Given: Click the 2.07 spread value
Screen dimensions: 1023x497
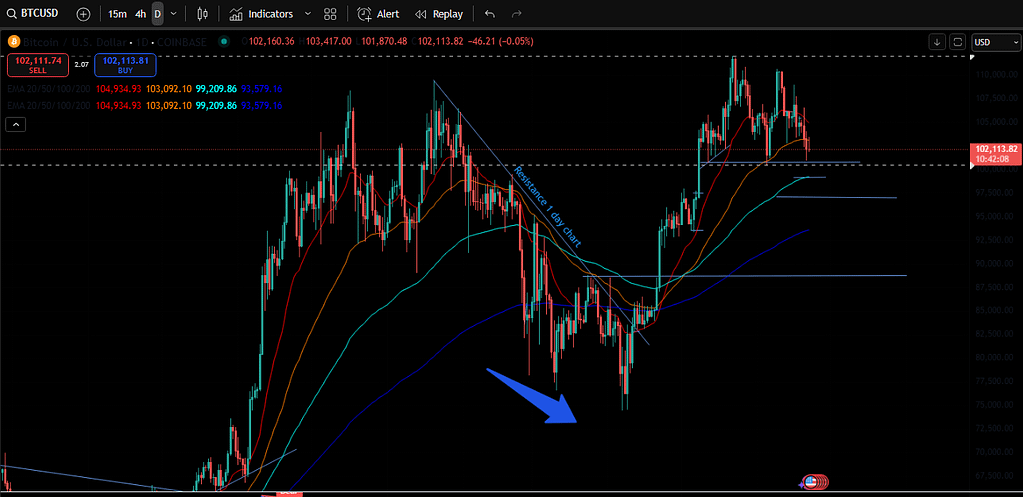Looking at the screenshot, I should point(82,65).
